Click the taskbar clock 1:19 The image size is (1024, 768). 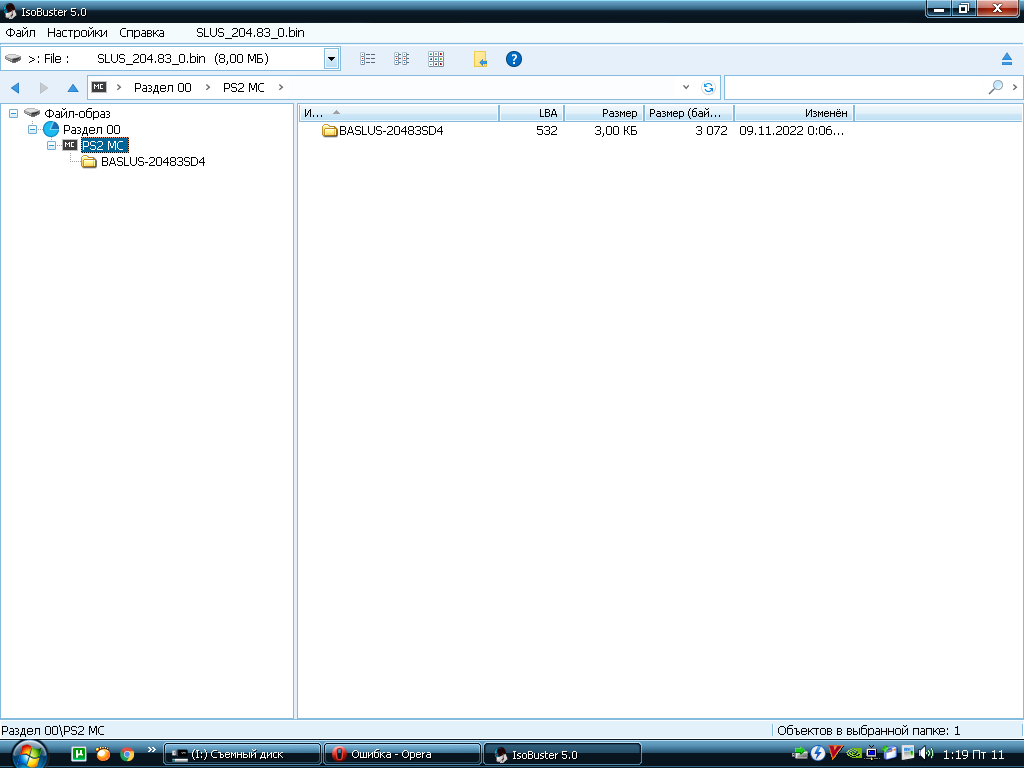coord(974,754)
